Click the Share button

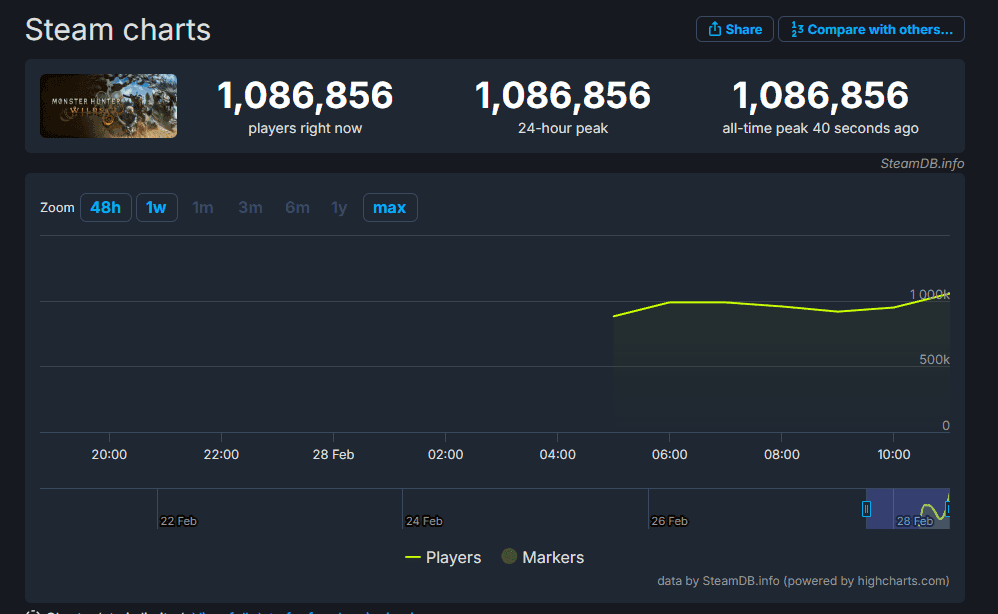(x=734, y=29)
